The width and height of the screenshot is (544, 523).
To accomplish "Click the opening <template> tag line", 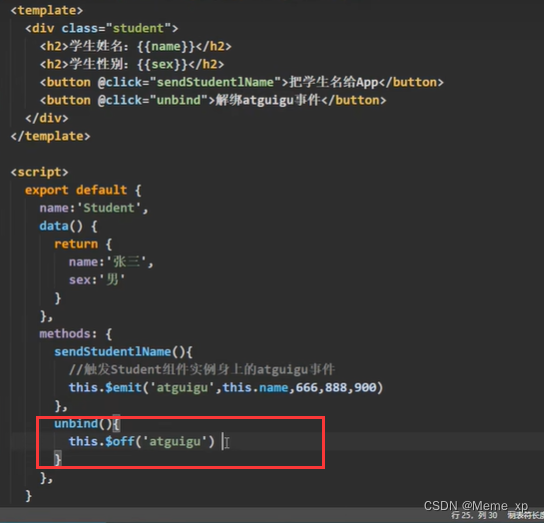I will 47,10.
